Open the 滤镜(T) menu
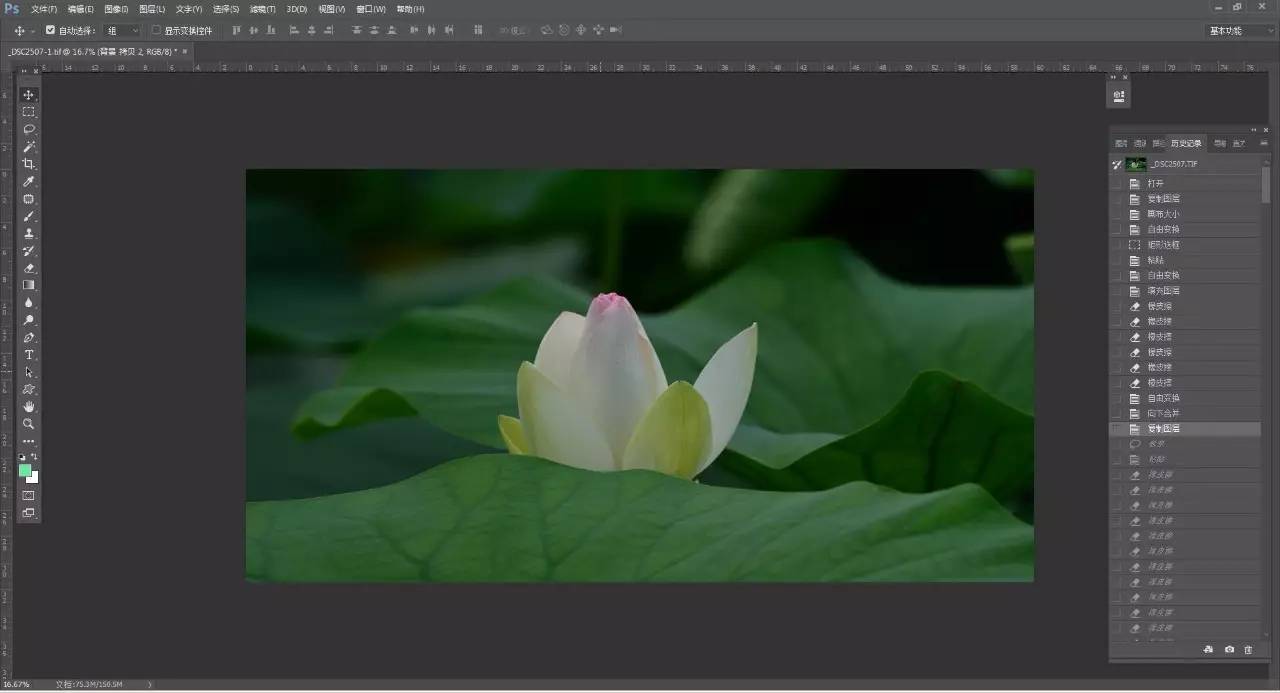Viewport: 1280px width, 693px height. [x=262, y=9]
